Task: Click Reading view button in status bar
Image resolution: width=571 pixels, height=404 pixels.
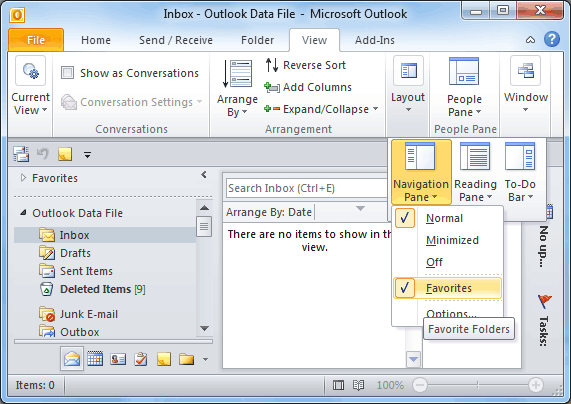Action: (x=358, y=385)
